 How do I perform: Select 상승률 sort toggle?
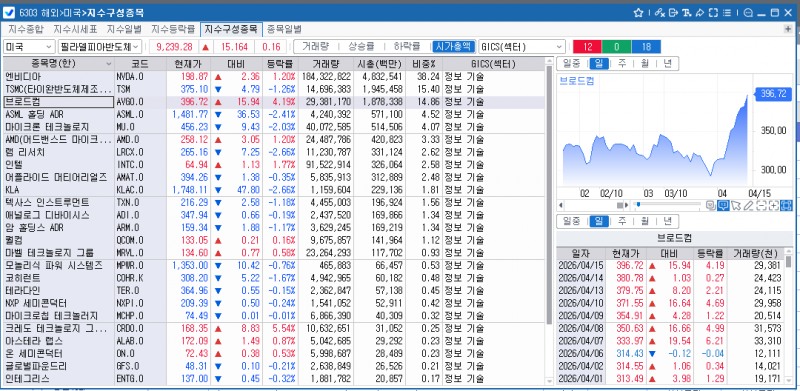click(x=361, y=46)
